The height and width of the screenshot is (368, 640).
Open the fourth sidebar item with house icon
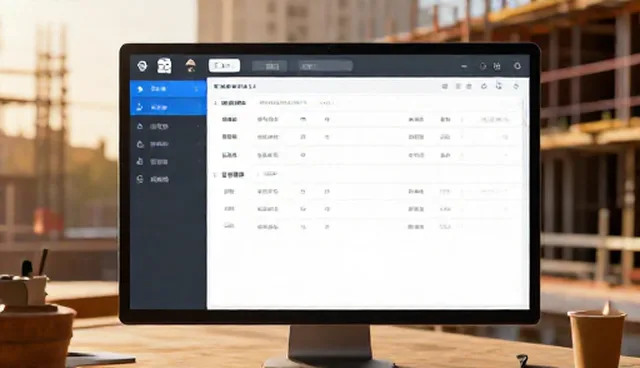click(168, 144)
